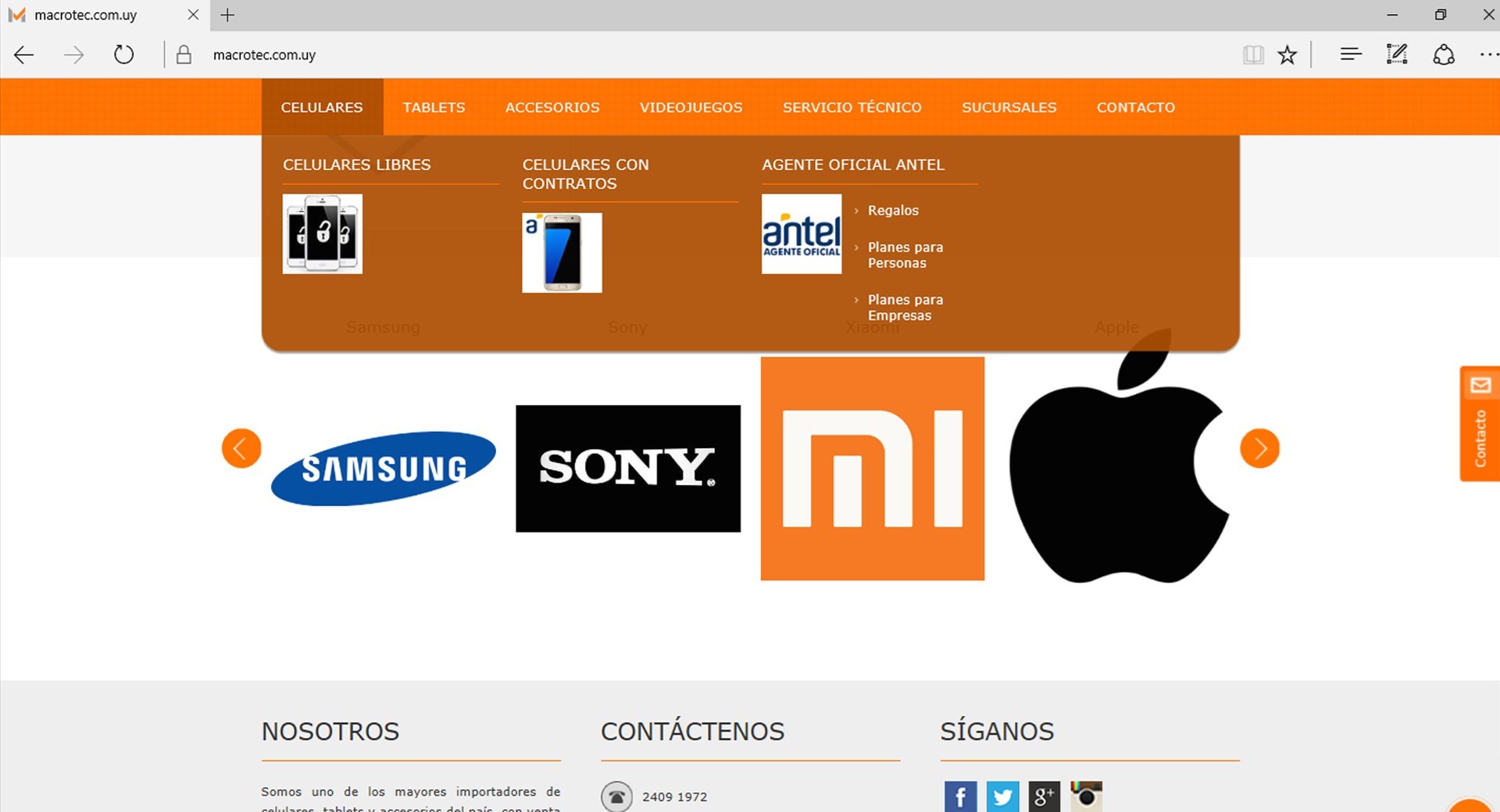Open the Hub icon in browser toolbar
1500x812 pixels.
coord(1351,55)
